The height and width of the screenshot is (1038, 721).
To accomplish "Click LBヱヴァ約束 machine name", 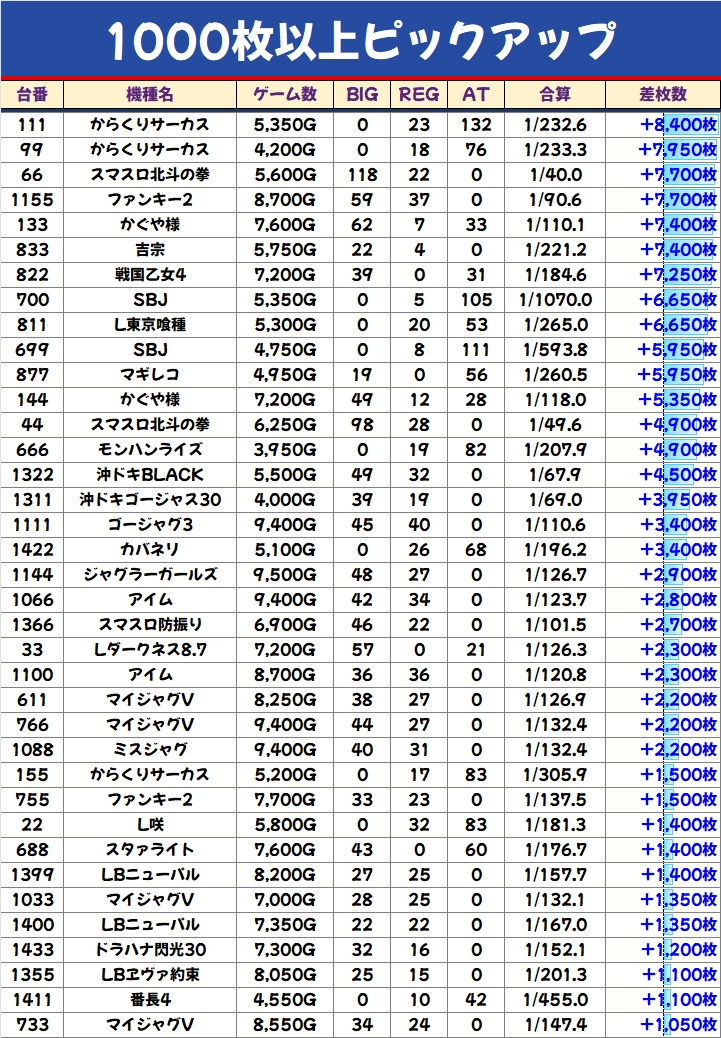I will tap(150, 974).
